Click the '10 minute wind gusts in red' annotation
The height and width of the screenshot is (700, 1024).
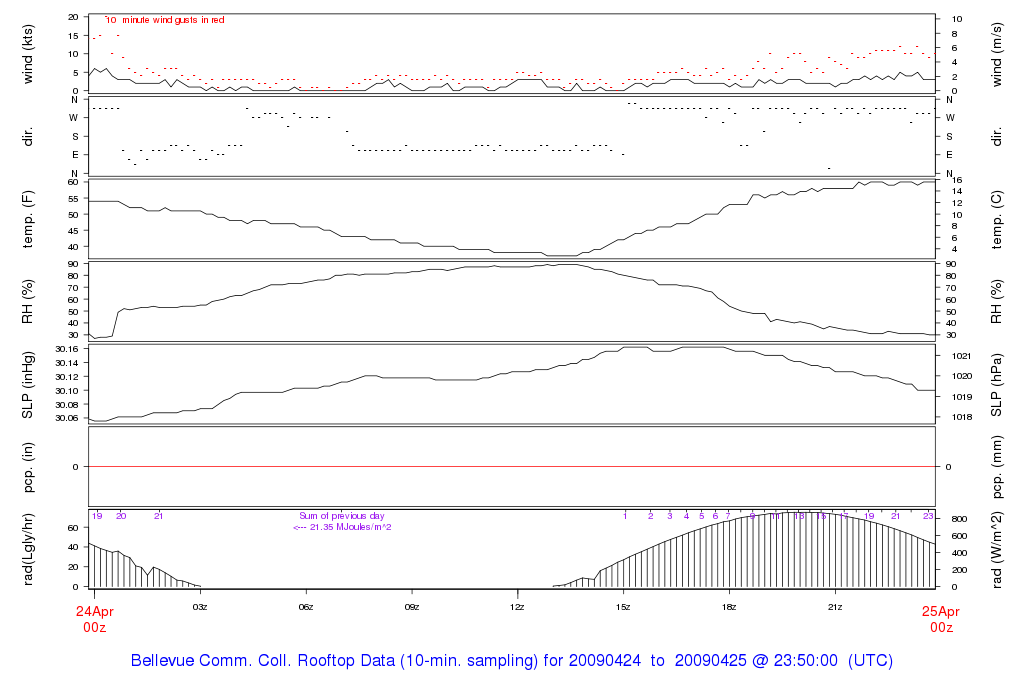pyautogui.click(x=165, y=20)
